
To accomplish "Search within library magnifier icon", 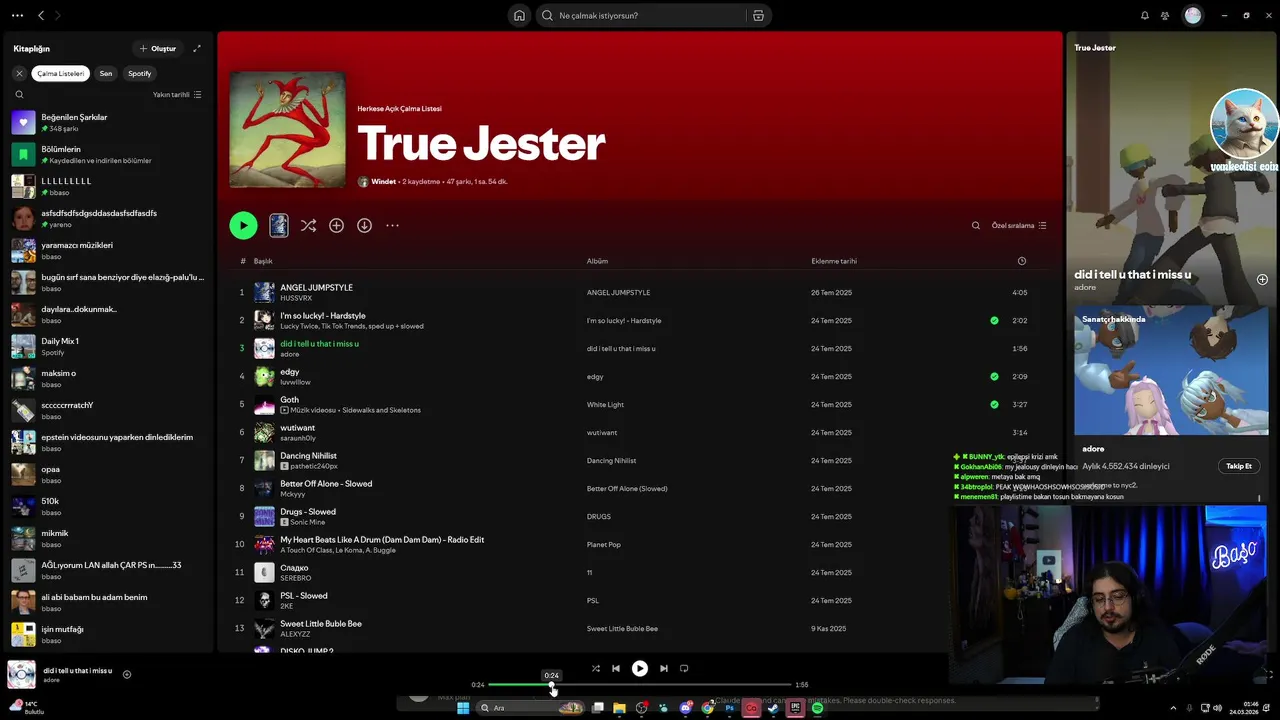I will coord(19,94).
